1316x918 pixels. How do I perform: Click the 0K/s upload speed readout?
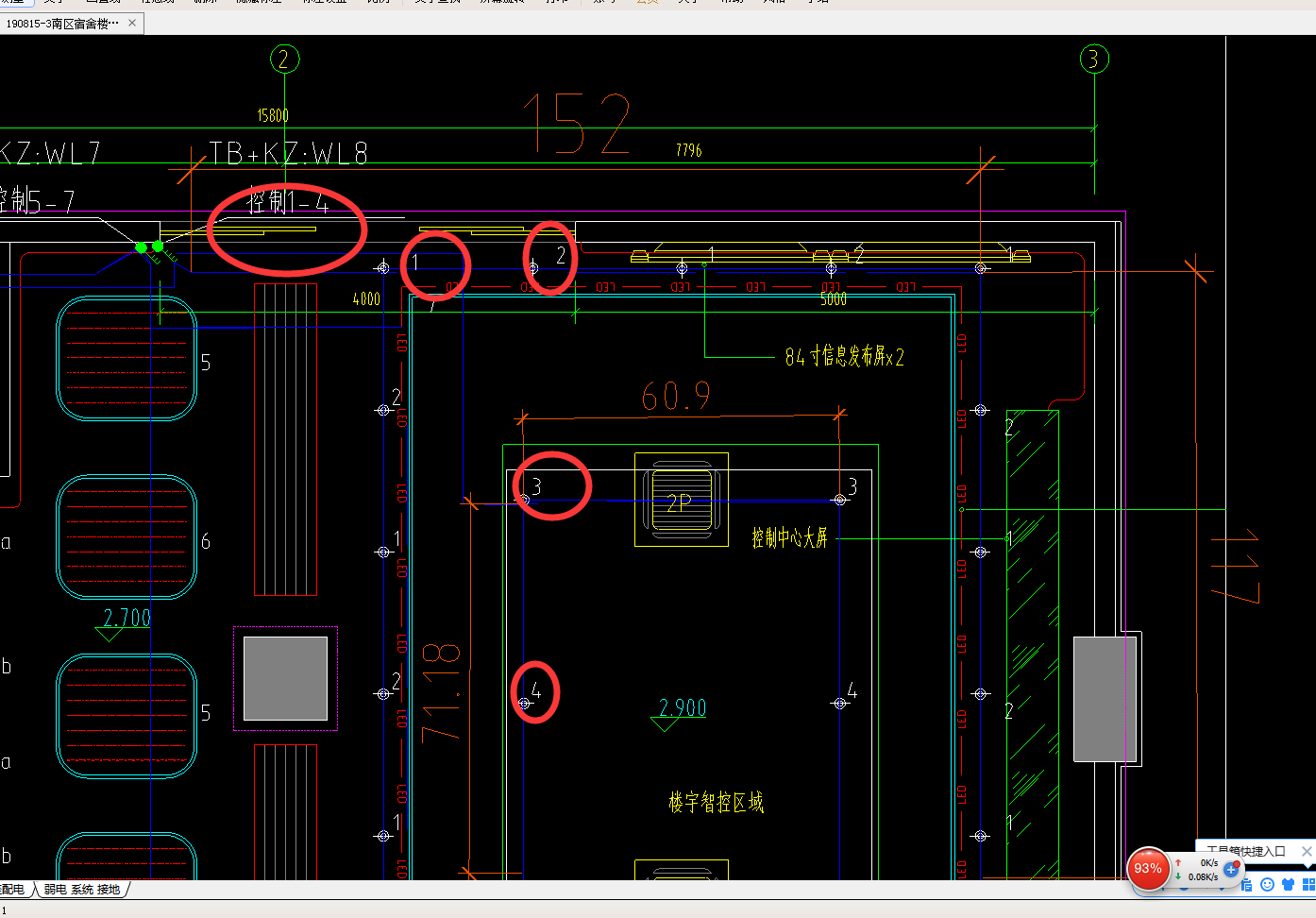pyautogui.click(x=1209, y=862)
